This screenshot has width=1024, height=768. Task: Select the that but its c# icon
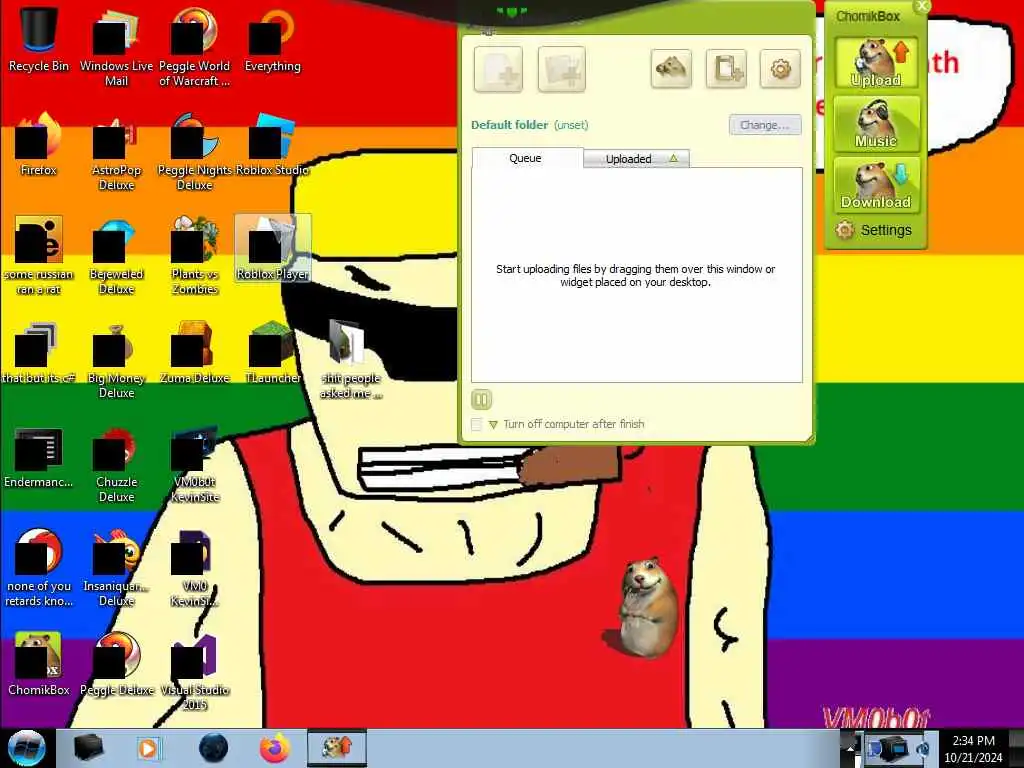point(39,353)
